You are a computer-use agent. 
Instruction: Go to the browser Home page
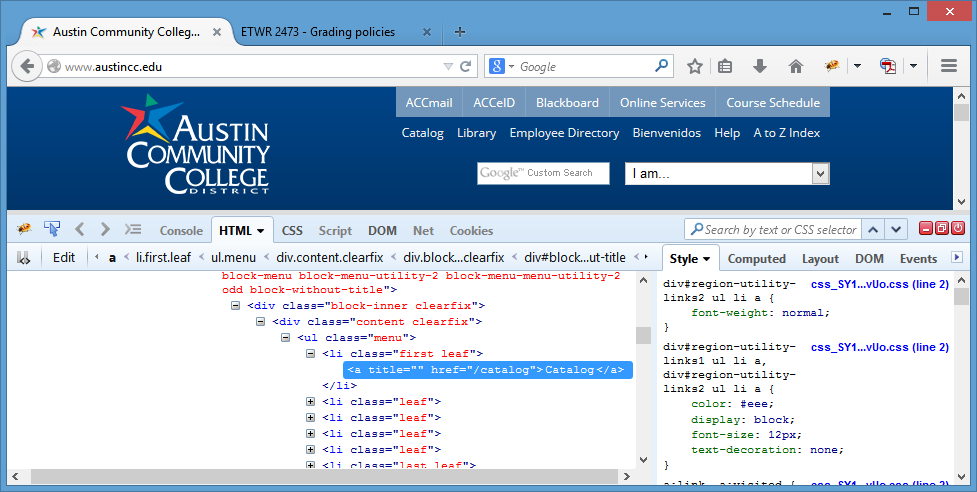[796, 66]
